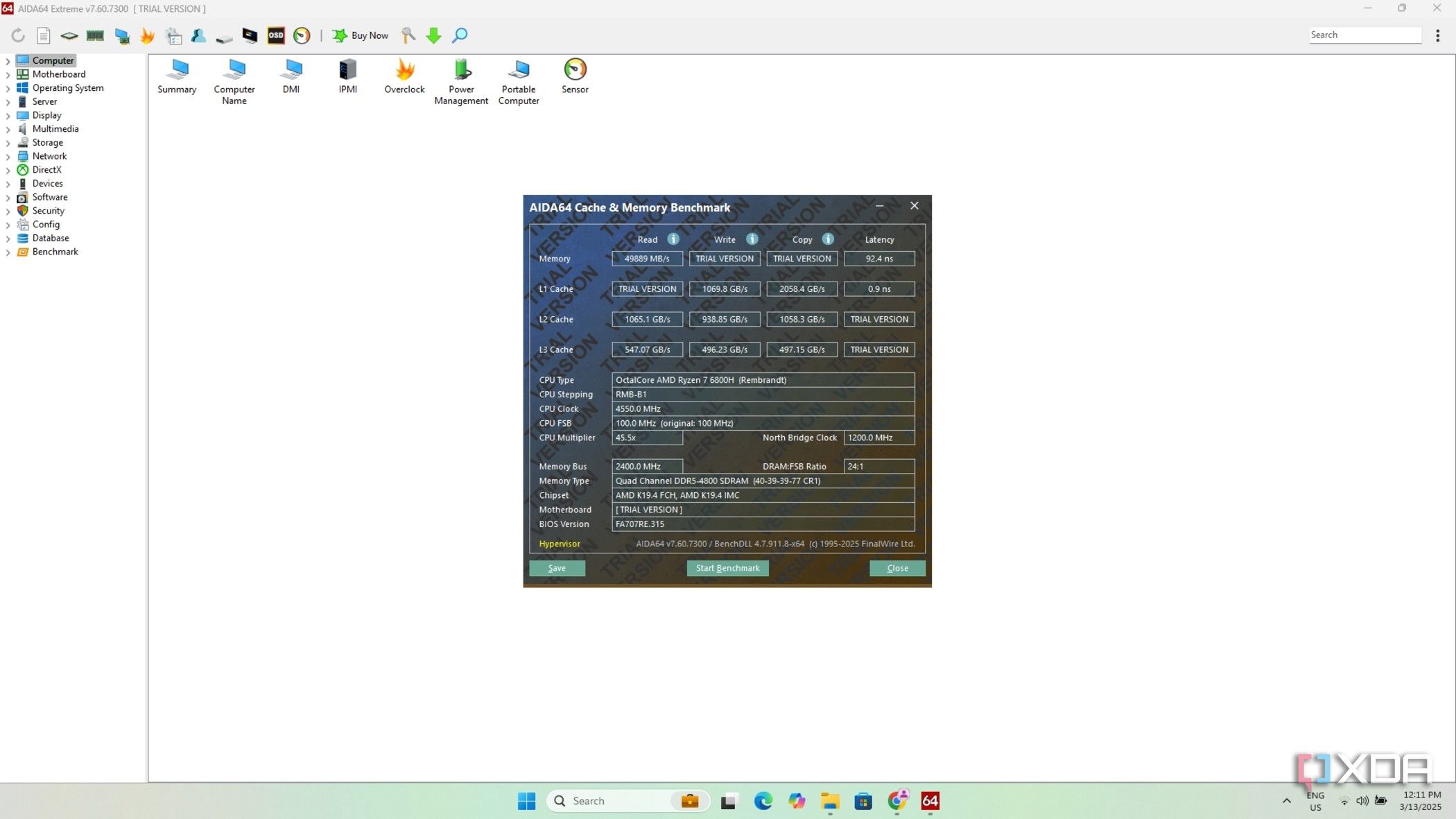The height and width of the screenshot is (819, 1456).
Task: Expand the Benchmark tree node
Action: click(8, 252)
